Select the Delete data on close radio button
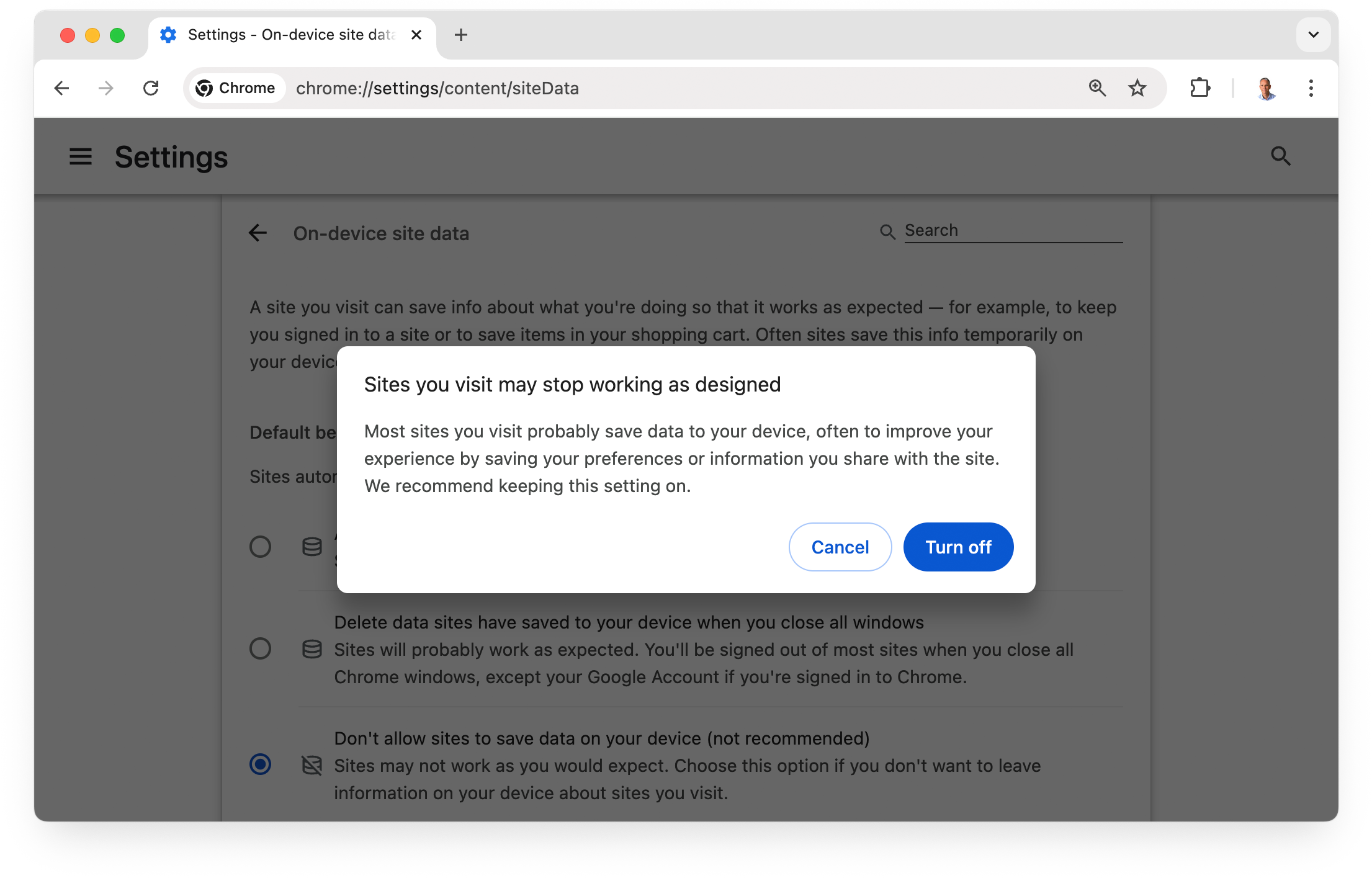Viewport: 1372px width, 878px height. click(x=260, y=648)
